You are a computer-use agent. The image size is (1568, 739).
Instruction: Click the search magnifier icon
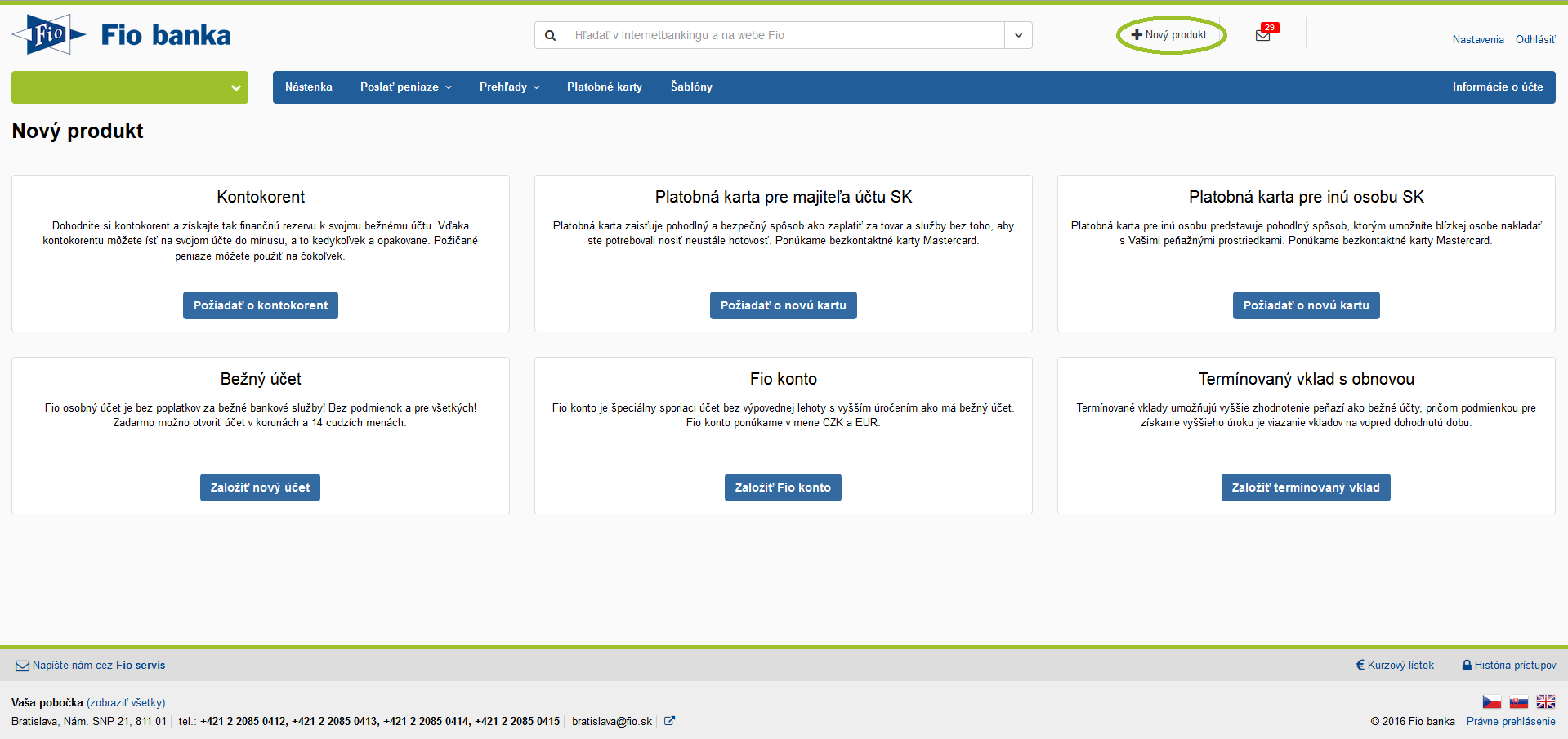click(x=551, y=35)
